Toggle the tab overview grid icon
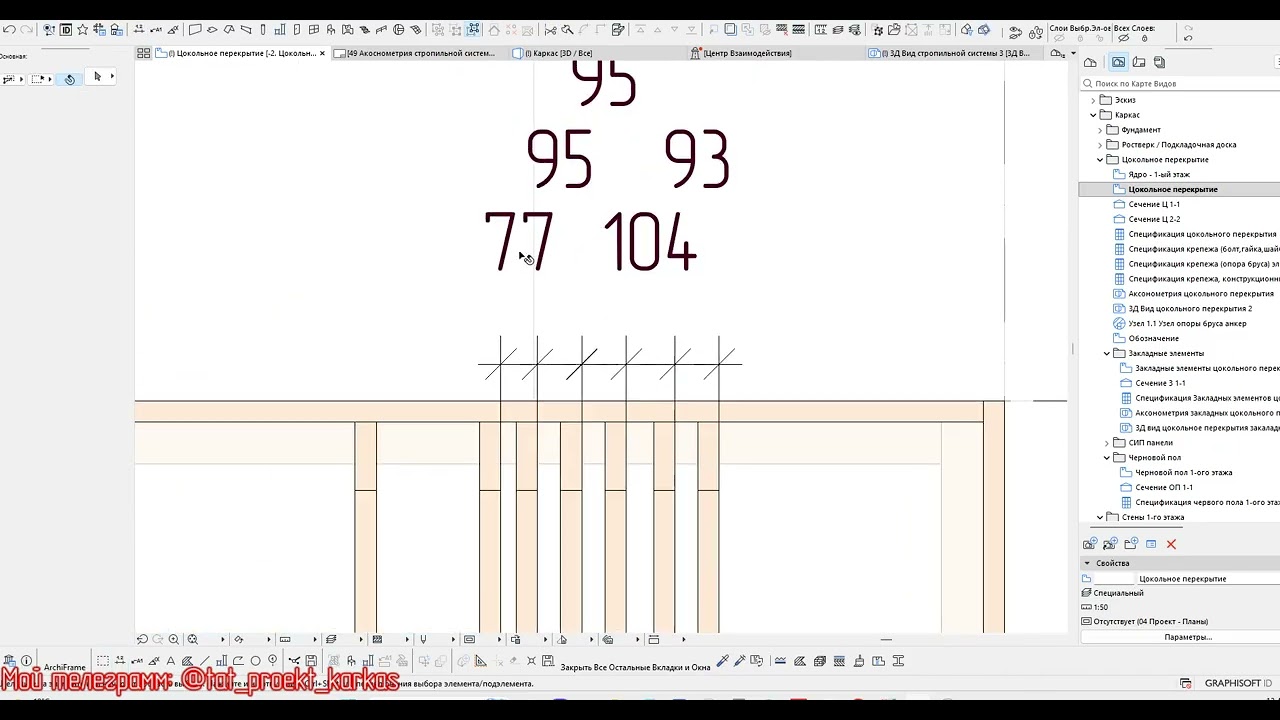This screenshot has height=720, width=1280. pos(144,53)
